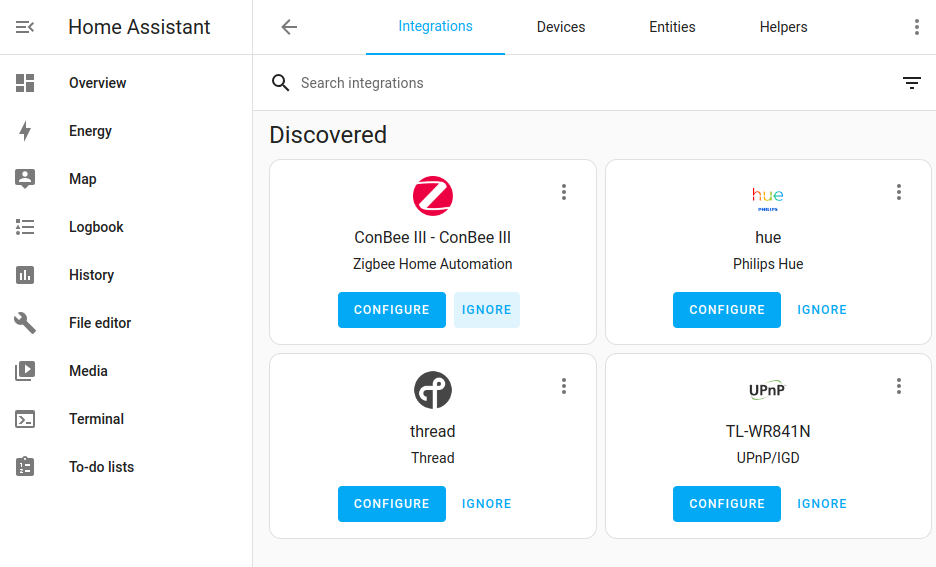Open Thread card options menu
936x567 pixels.
click(x=564, y=386)
